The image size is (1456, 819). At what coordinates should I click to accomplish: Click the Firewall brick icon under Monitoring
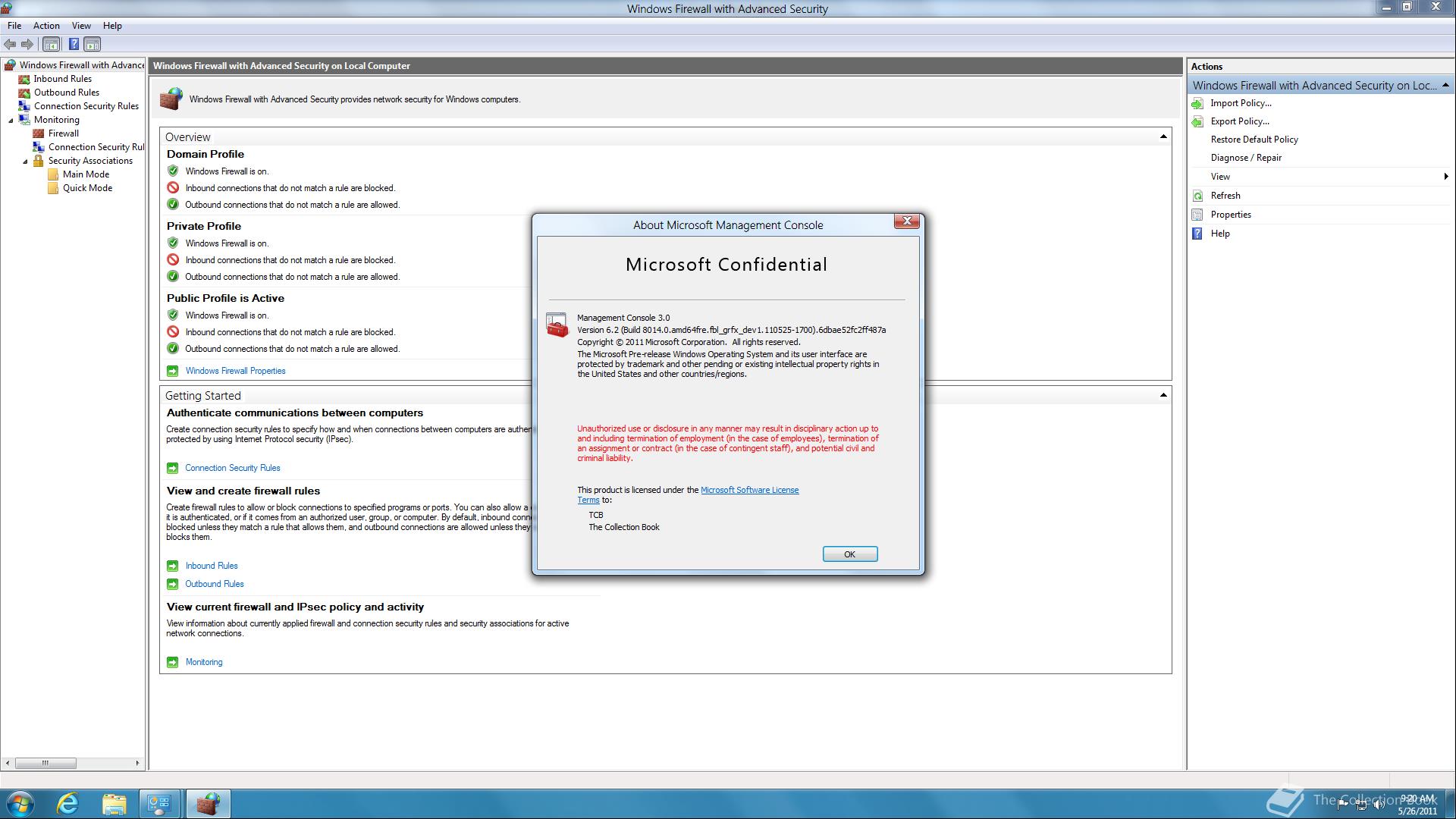click(x=39, y=133)
